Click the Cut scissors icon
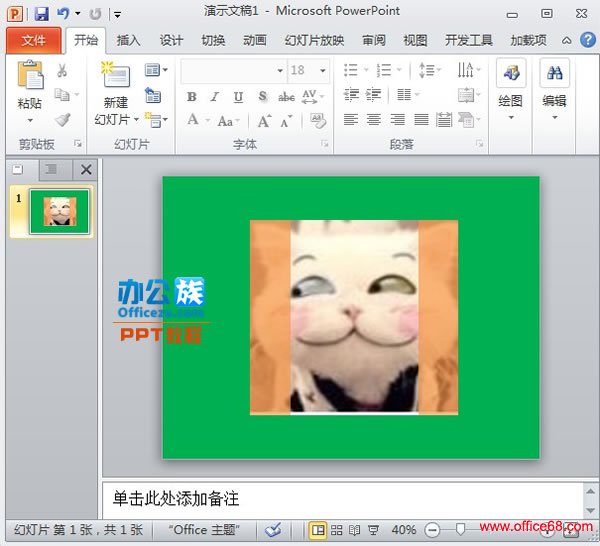600x546 pixels. [x=62, y=71]
